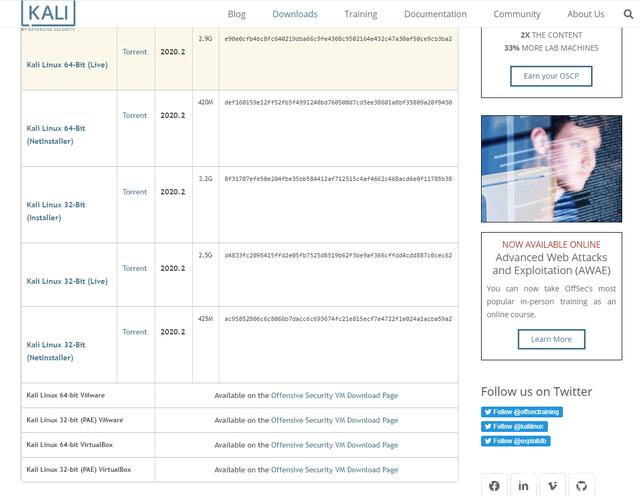Viewport: 640px width, 496px height.
Task: Open the Downloads menu item
Action: (295, 14)
